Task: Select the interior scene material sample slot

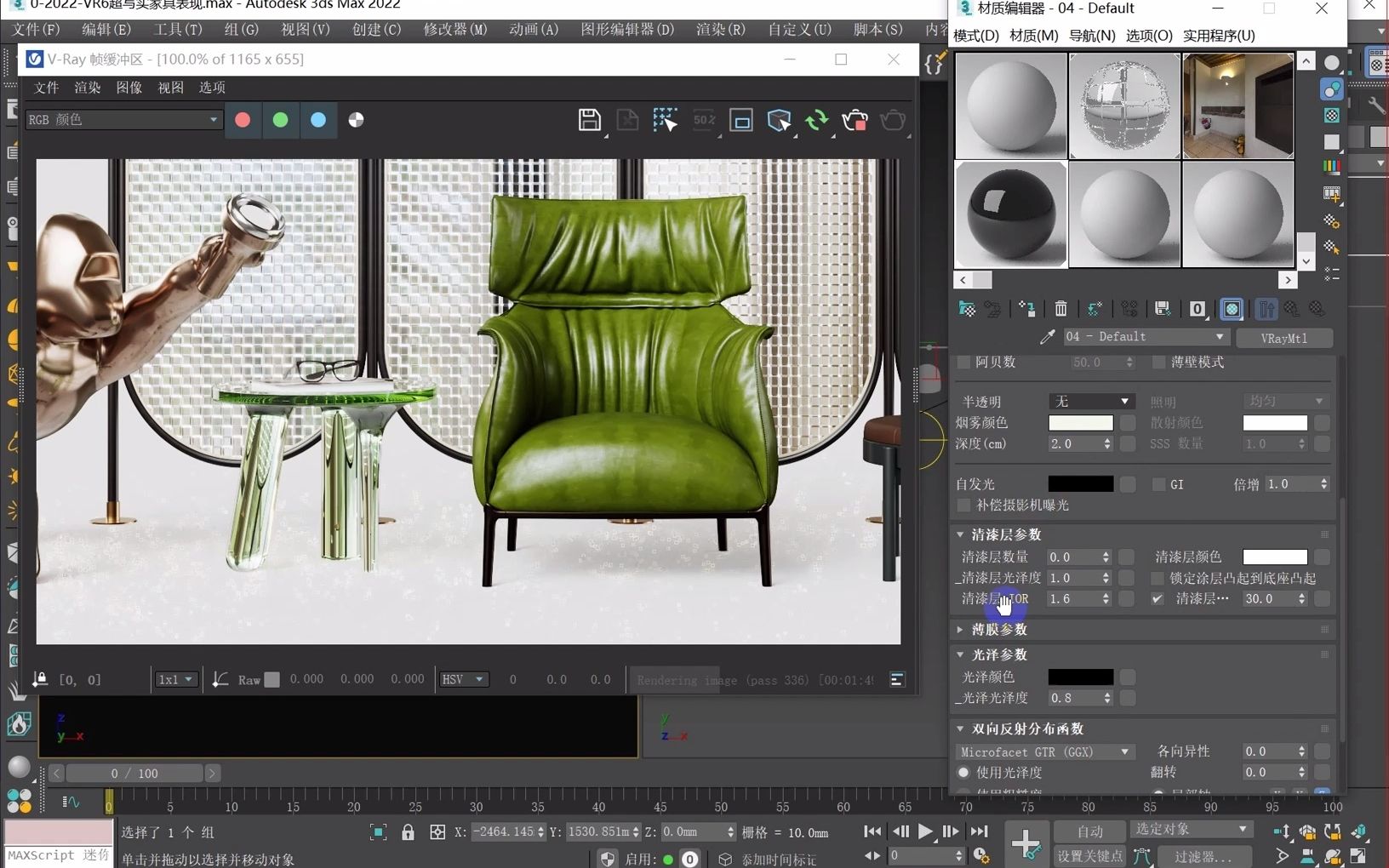Action: click(1238, 106)
